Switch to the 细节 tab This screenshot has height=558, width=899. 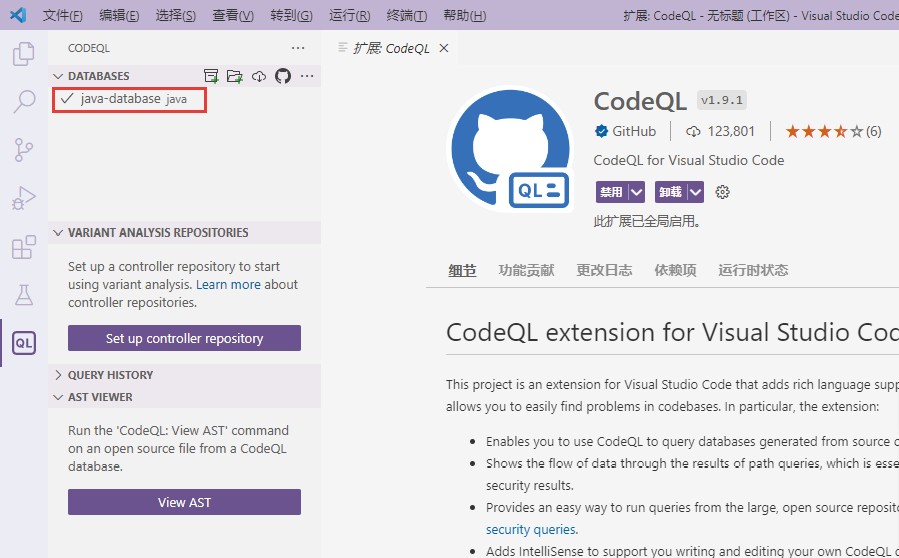click(462, 270)
